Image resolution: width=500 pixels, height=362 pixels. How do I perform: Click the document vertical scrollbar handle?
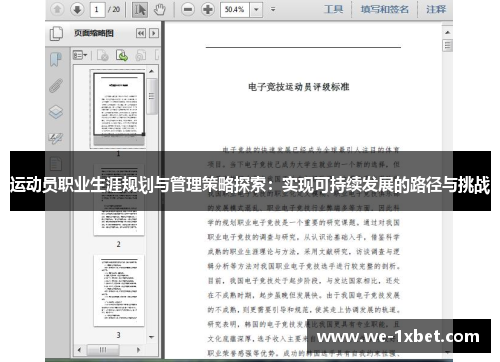tap(447, 45)
